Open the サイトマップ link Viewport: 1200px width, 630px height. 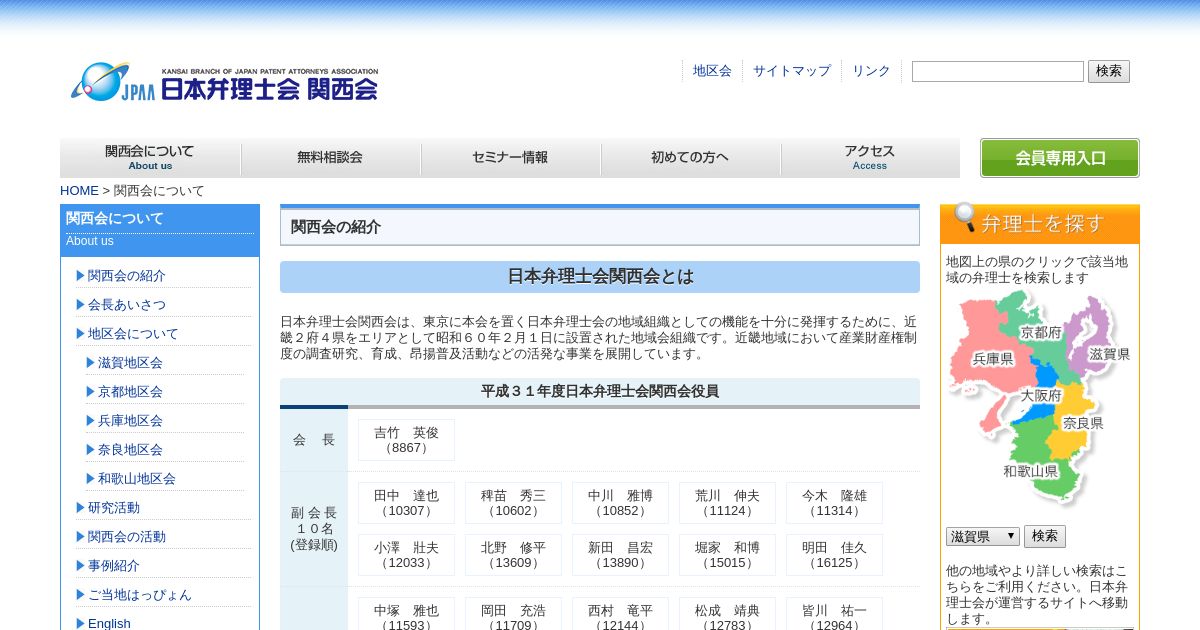(791, 71)
